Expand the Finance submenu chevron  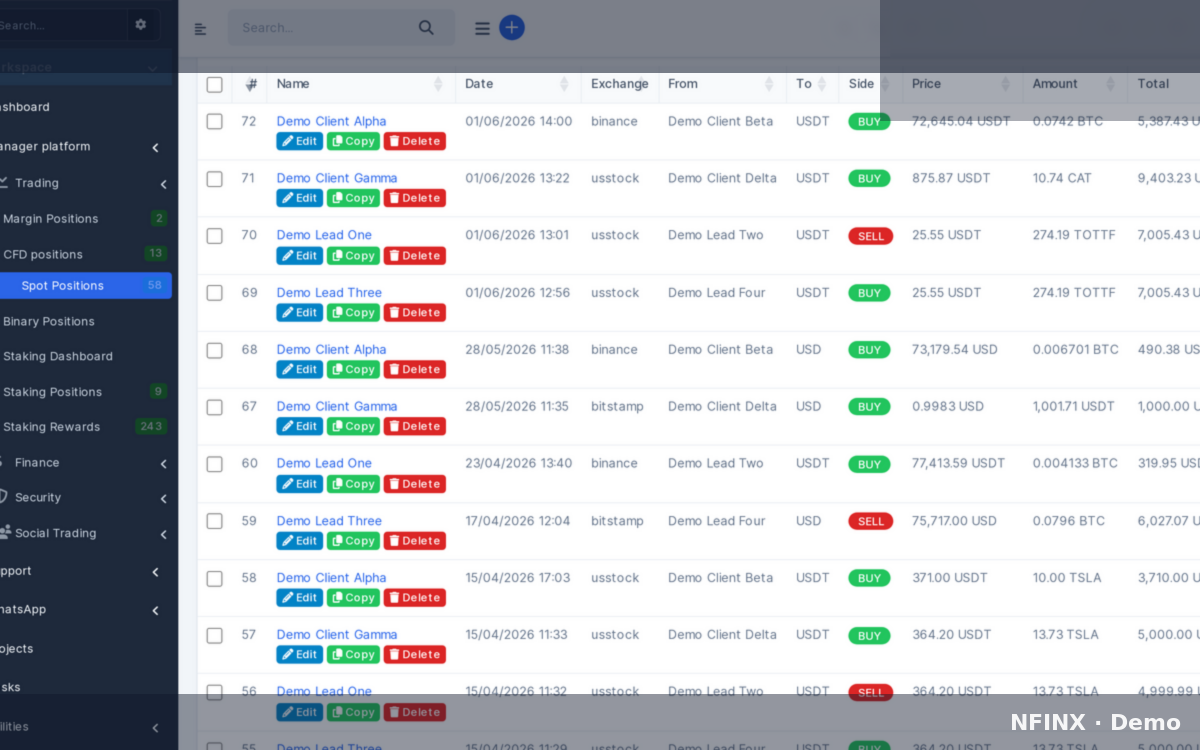click(163, 464)
